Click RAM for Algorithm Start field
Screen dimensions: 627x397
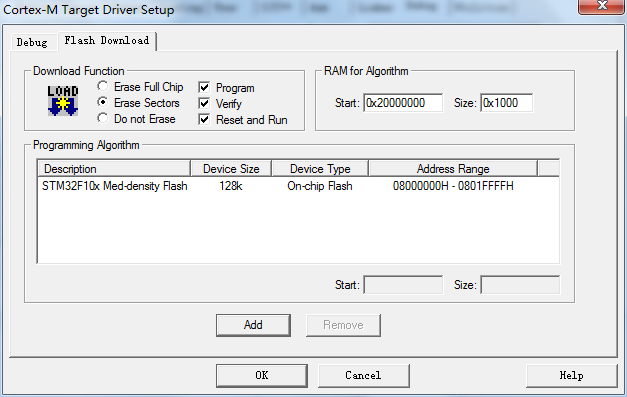pos(403,103)
